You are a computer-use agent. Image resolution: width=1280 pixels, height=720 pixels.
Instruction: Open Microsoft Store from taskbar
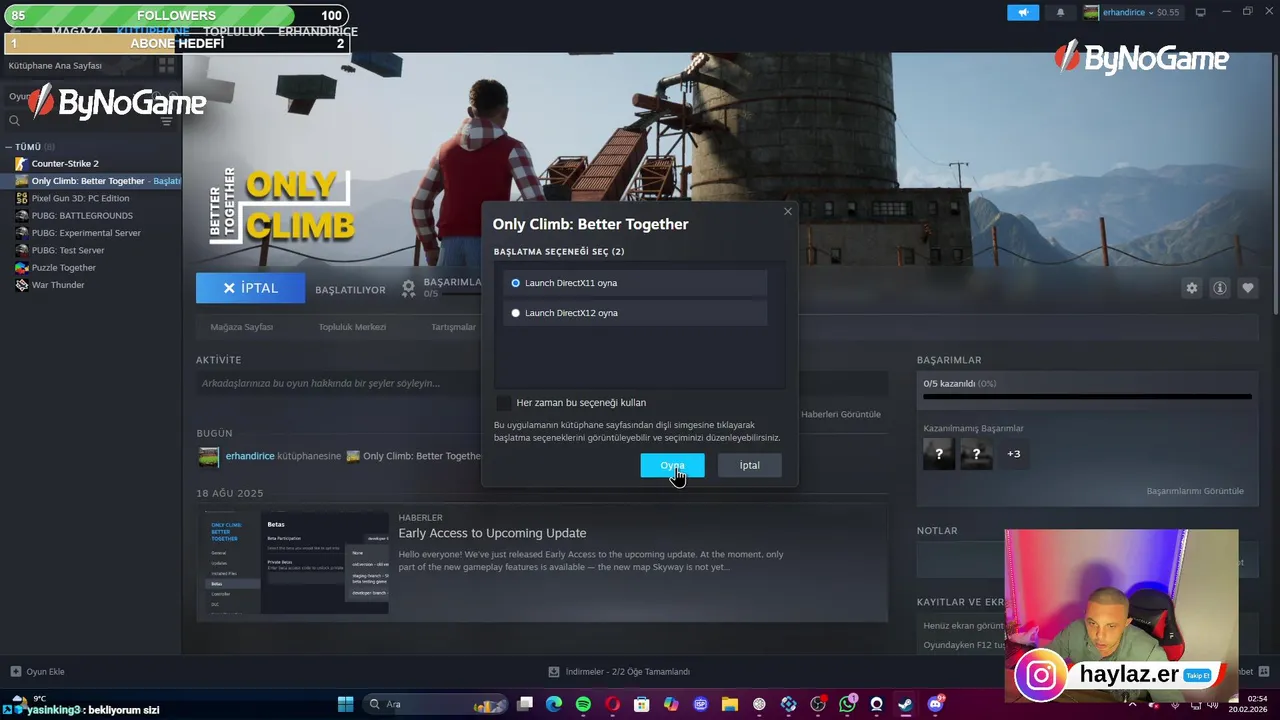tap(642, 704)
